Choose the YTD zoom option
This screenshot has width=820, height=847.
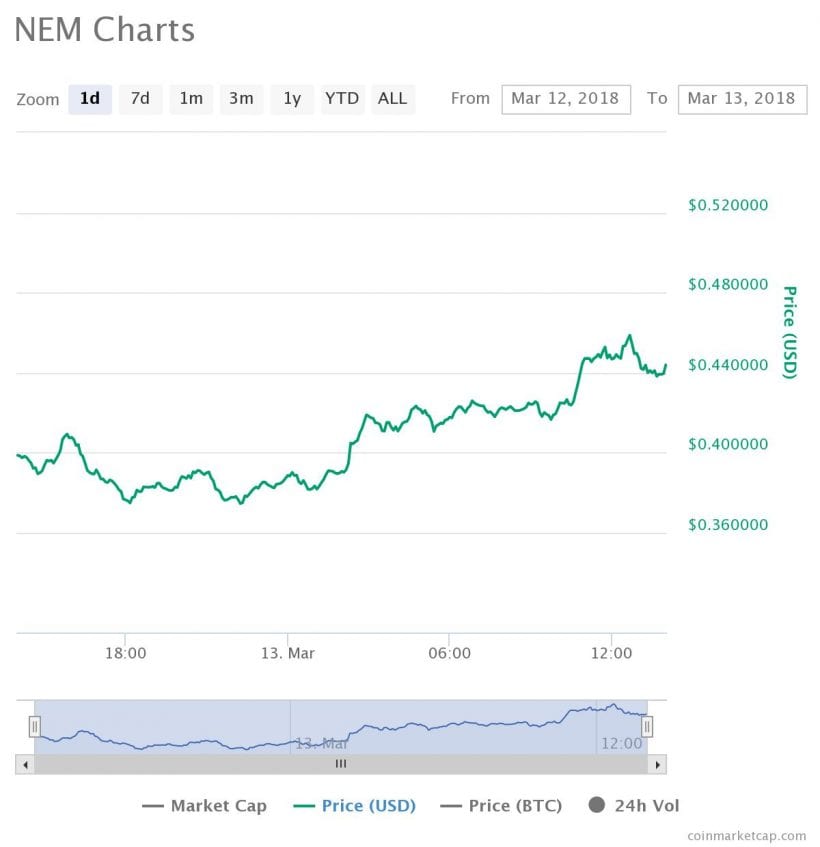(x=342, y=98)
